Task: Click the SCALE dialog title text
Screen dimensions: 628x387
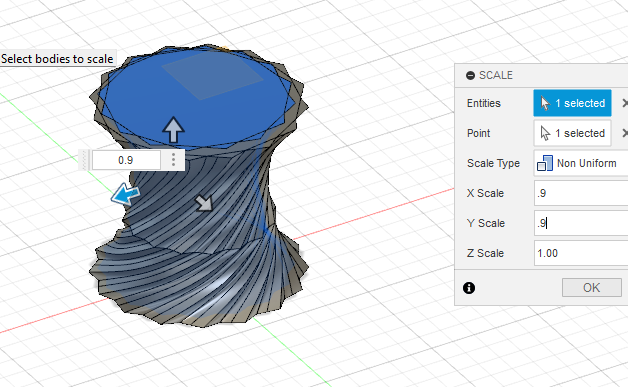Action: click(x=495, y=75)
